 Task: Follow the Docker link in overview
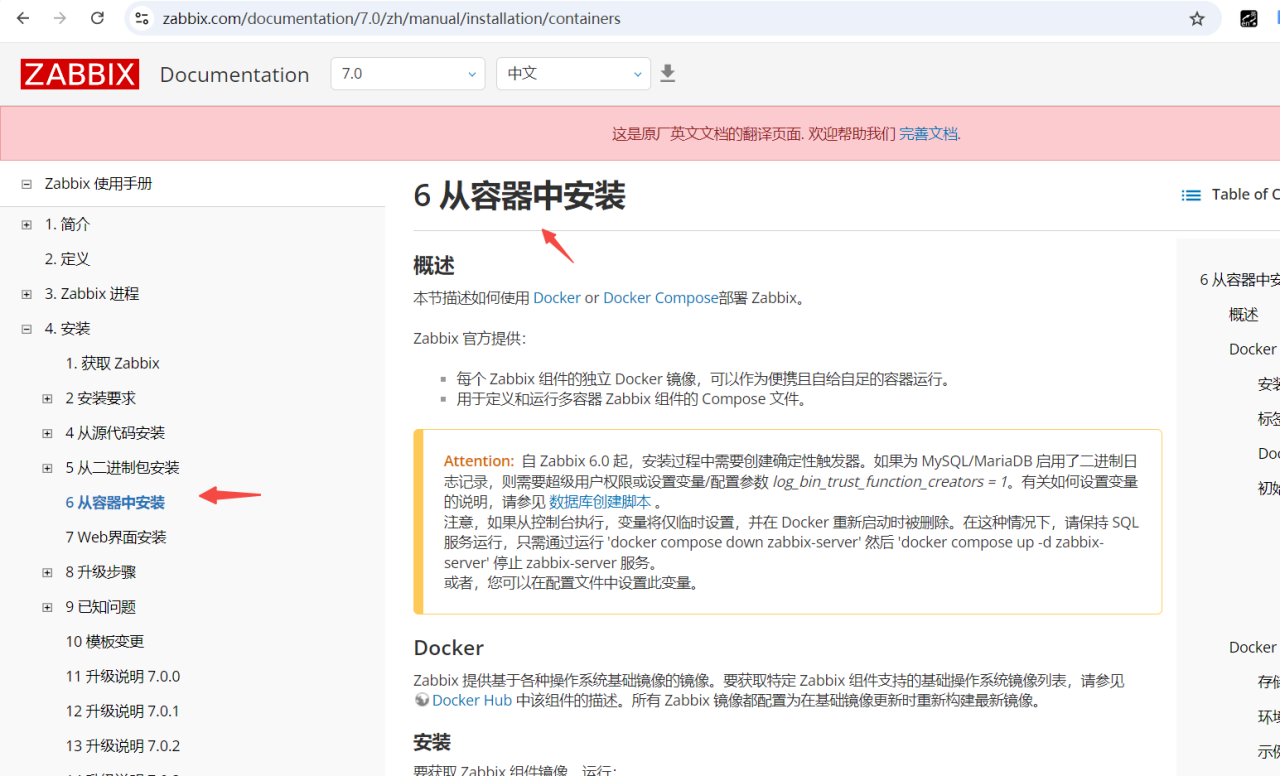click(x=557, y=298)
